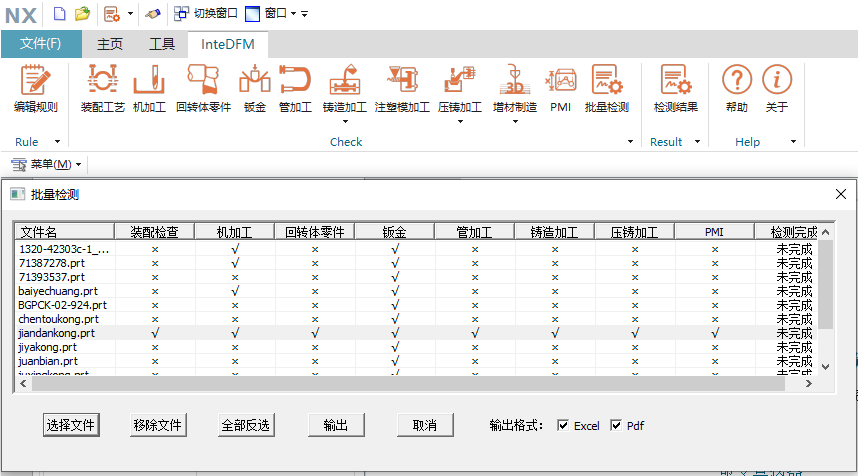Click the 输出 output button
This screenshot has height=476, width=858.
coord(336,425)
